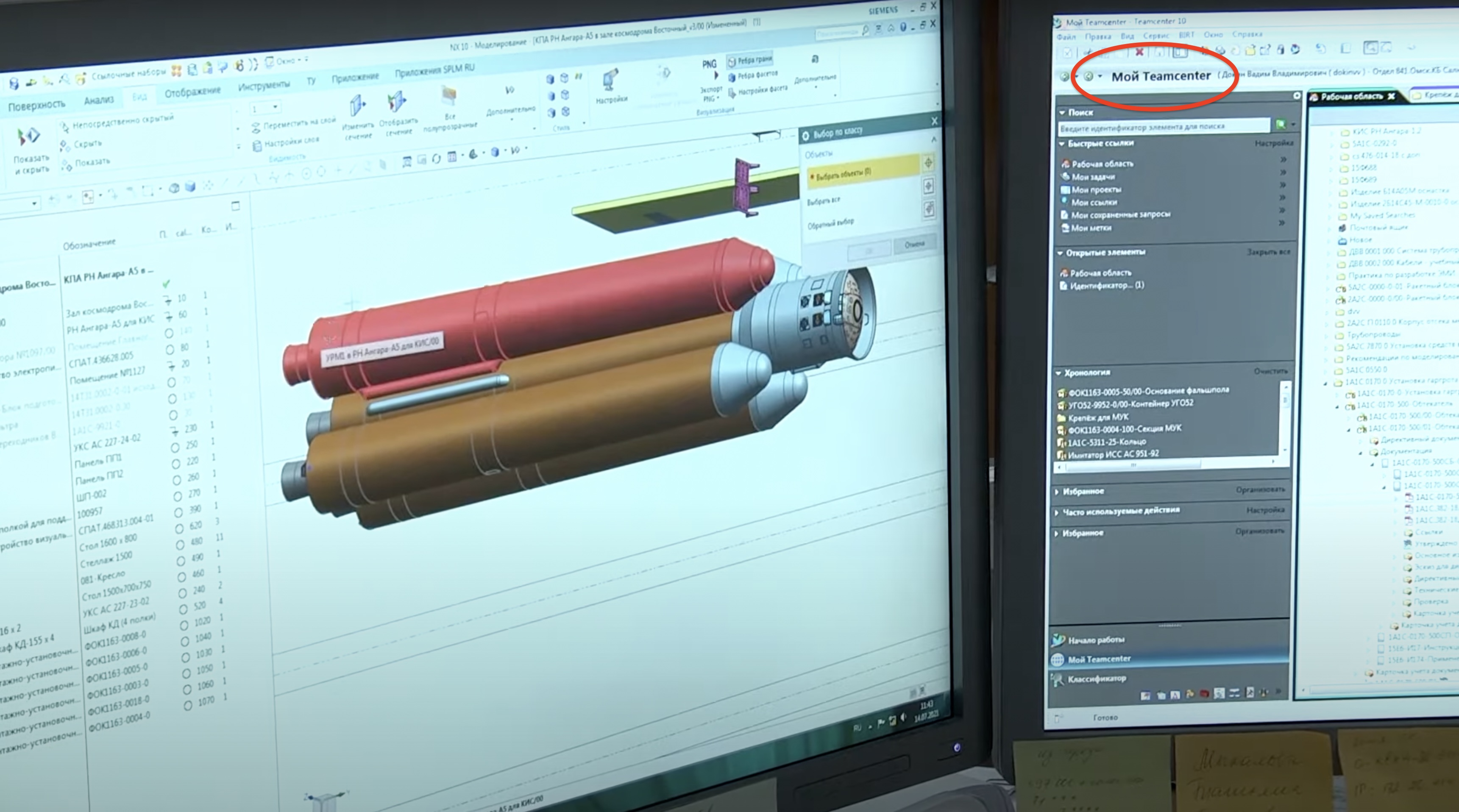Screen dimensions: 1459x812
Task: Collapse Объекты group in Выбор по классу dialog
Action: [x=933, y=140]
